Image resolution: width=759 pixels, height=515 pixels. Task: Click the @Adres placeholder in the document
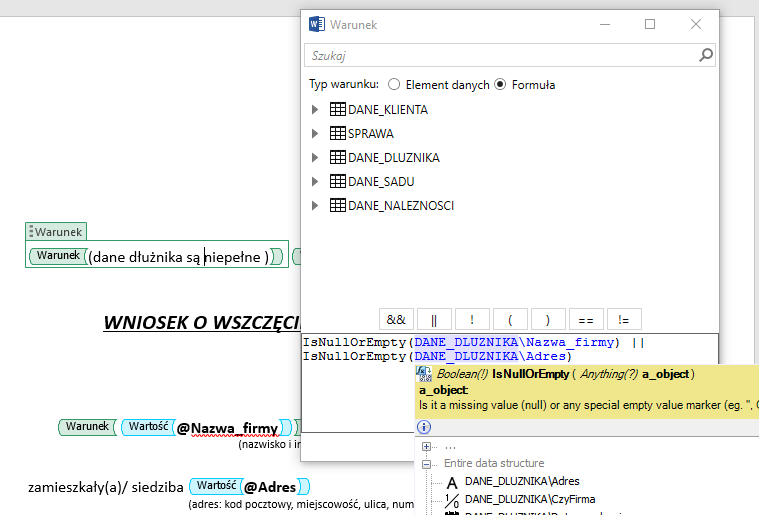270,487
